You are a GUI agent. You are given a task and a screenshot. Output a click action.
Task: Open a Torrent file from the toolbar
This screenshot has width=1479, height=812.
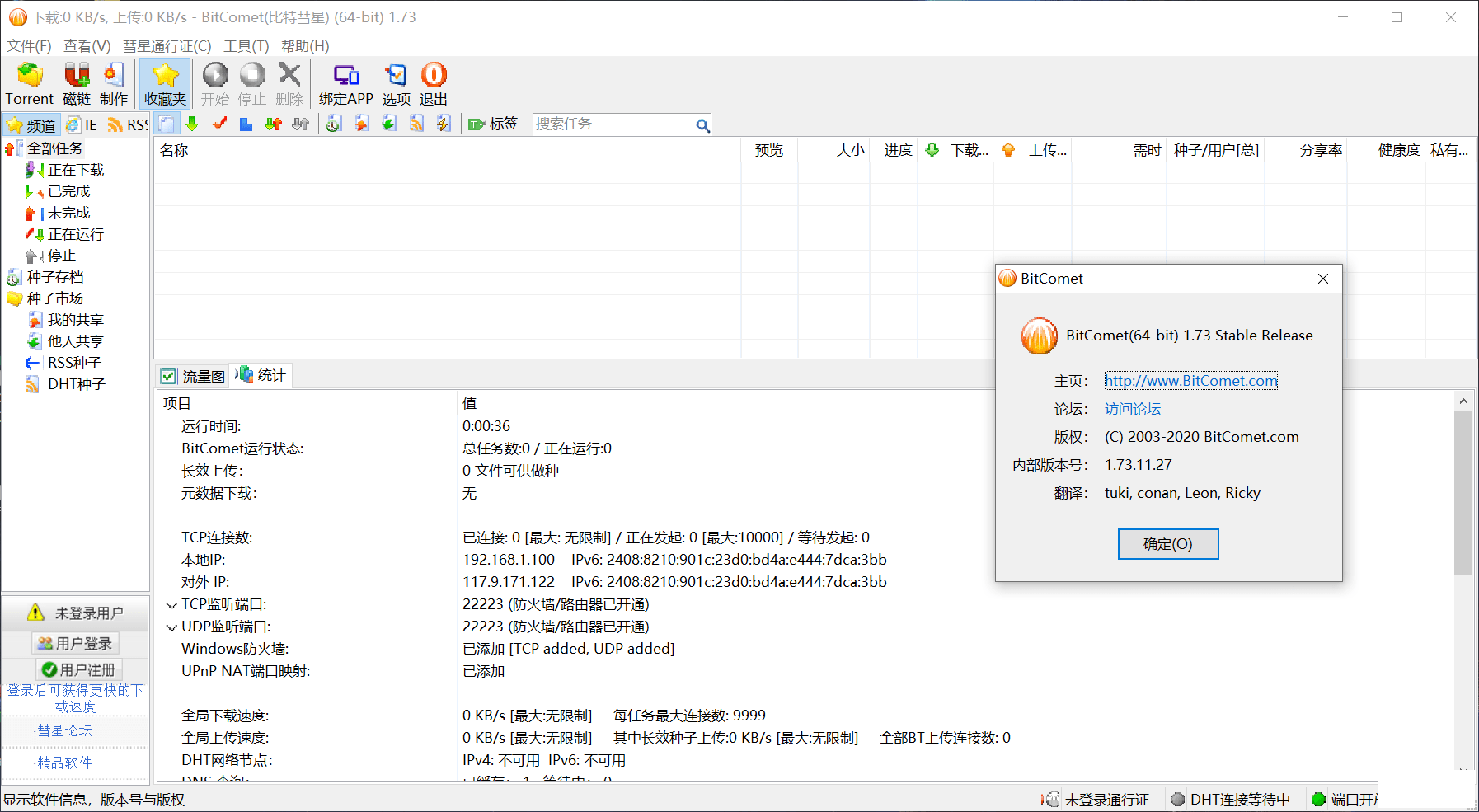coord(30,84)
